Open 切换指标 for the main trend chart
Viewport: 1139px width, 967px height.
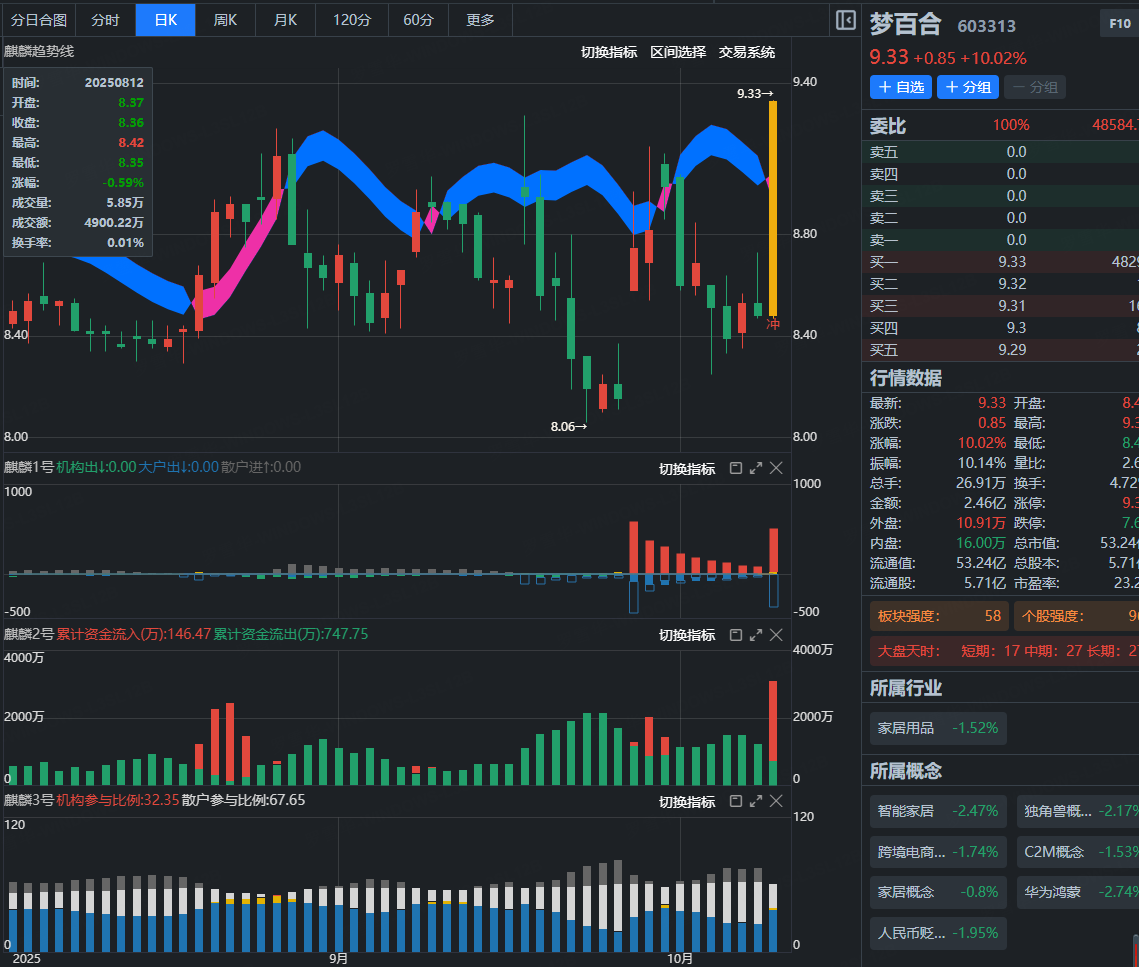tap(608, 52)
